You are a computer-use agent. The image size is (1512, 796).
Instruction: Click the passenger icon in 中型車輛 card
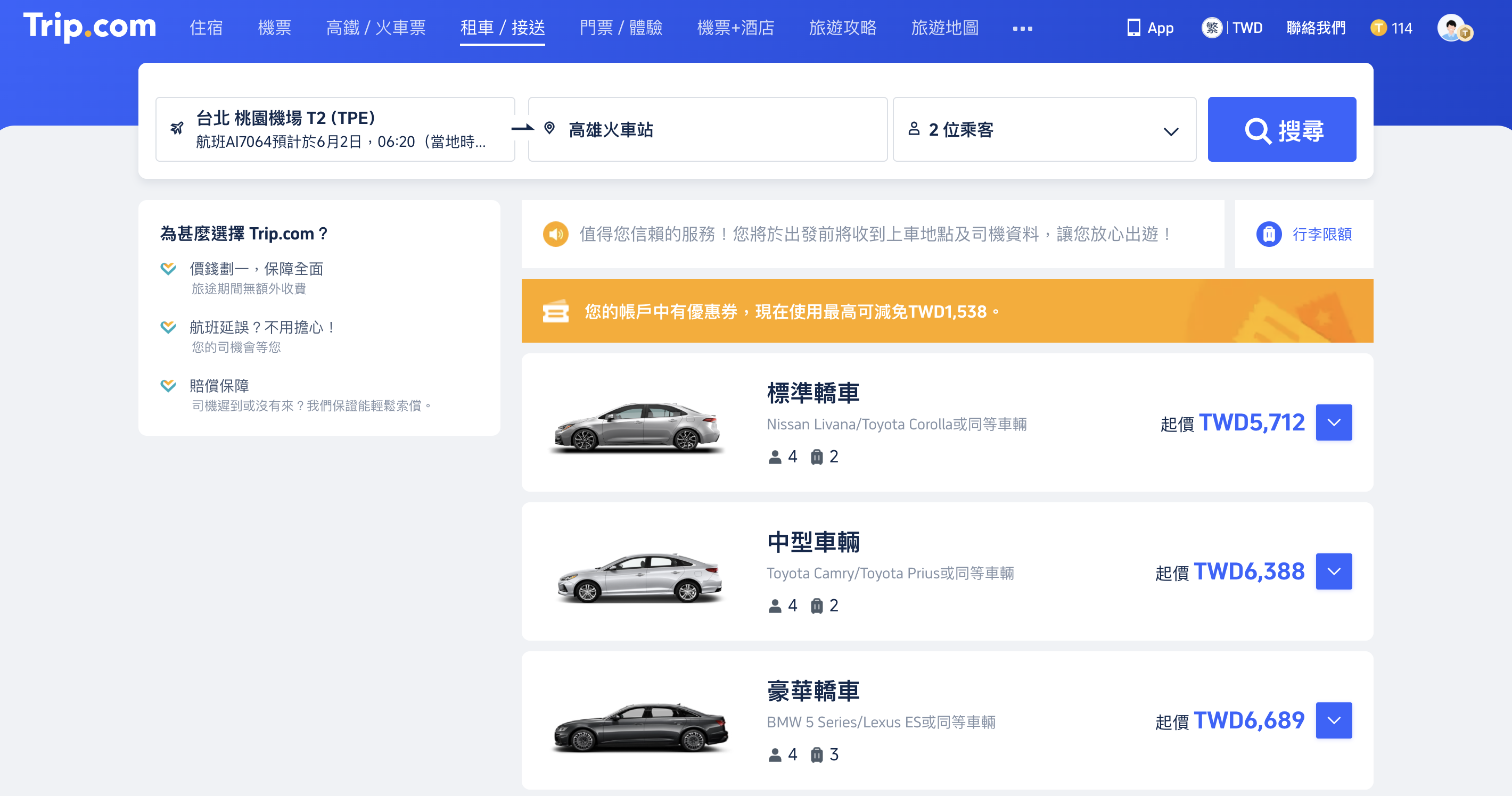coord(775,606)
